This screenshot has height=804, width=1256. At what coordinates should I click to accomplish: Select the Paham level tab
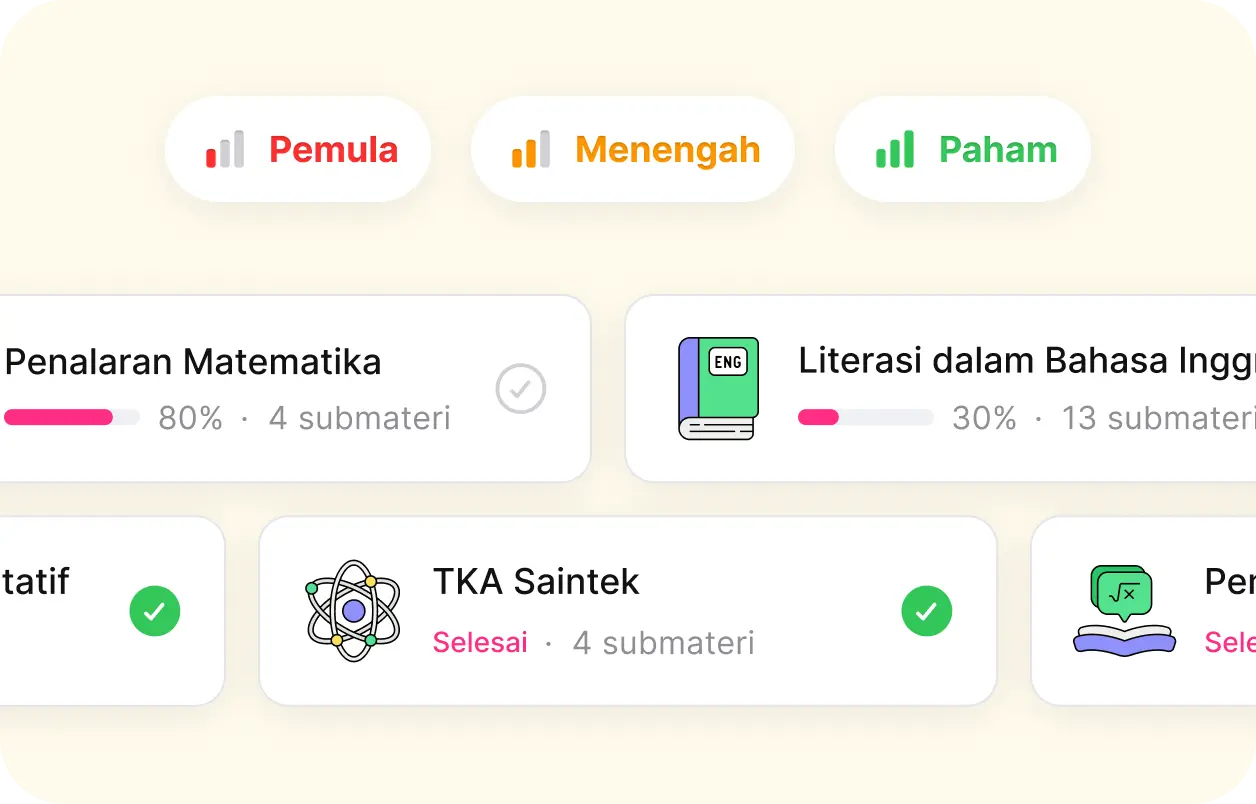pyautogui.click(x=963, y=150)
